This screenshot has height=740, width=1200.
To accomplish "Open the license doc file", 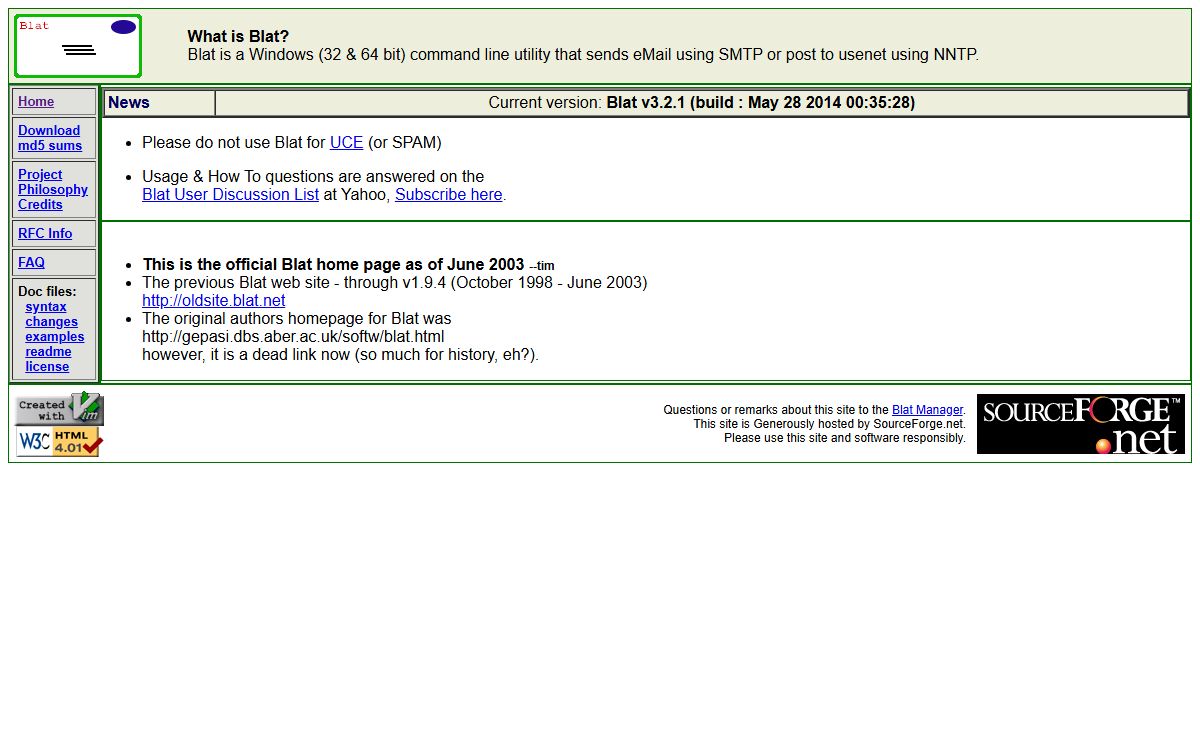I will [47, 366].
